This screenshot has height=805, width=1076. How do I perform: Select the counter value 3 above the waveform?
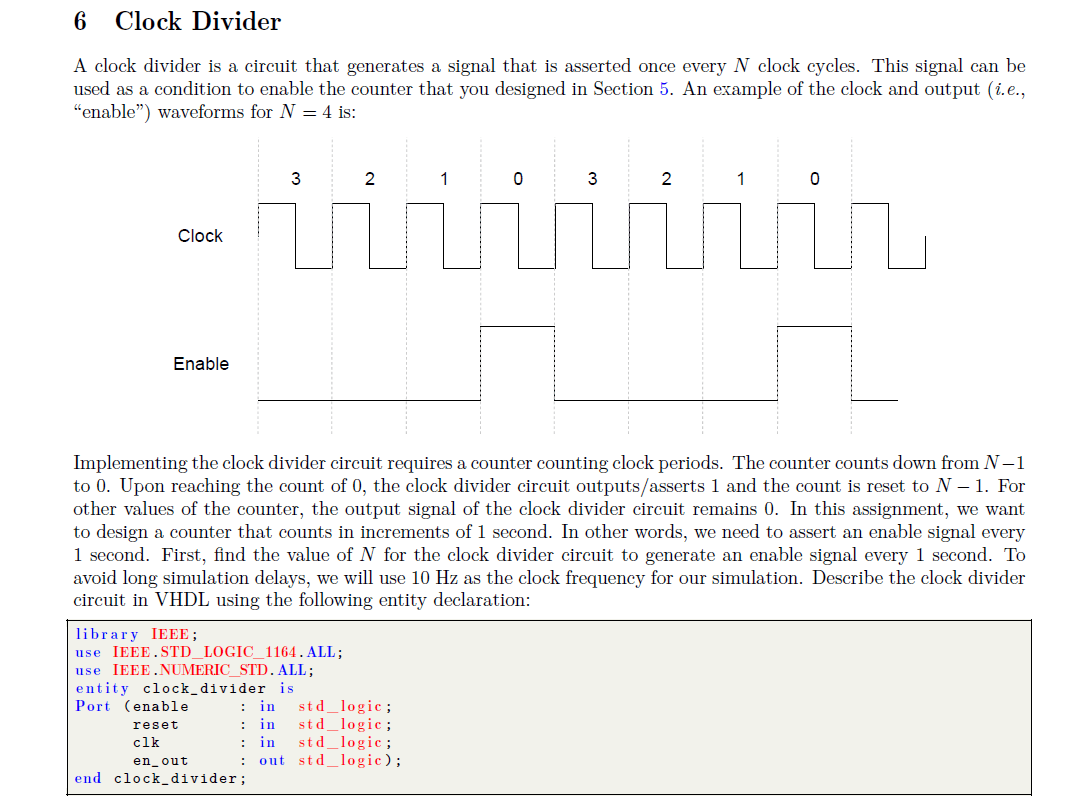pyautogui.click(x=295, y=179)
